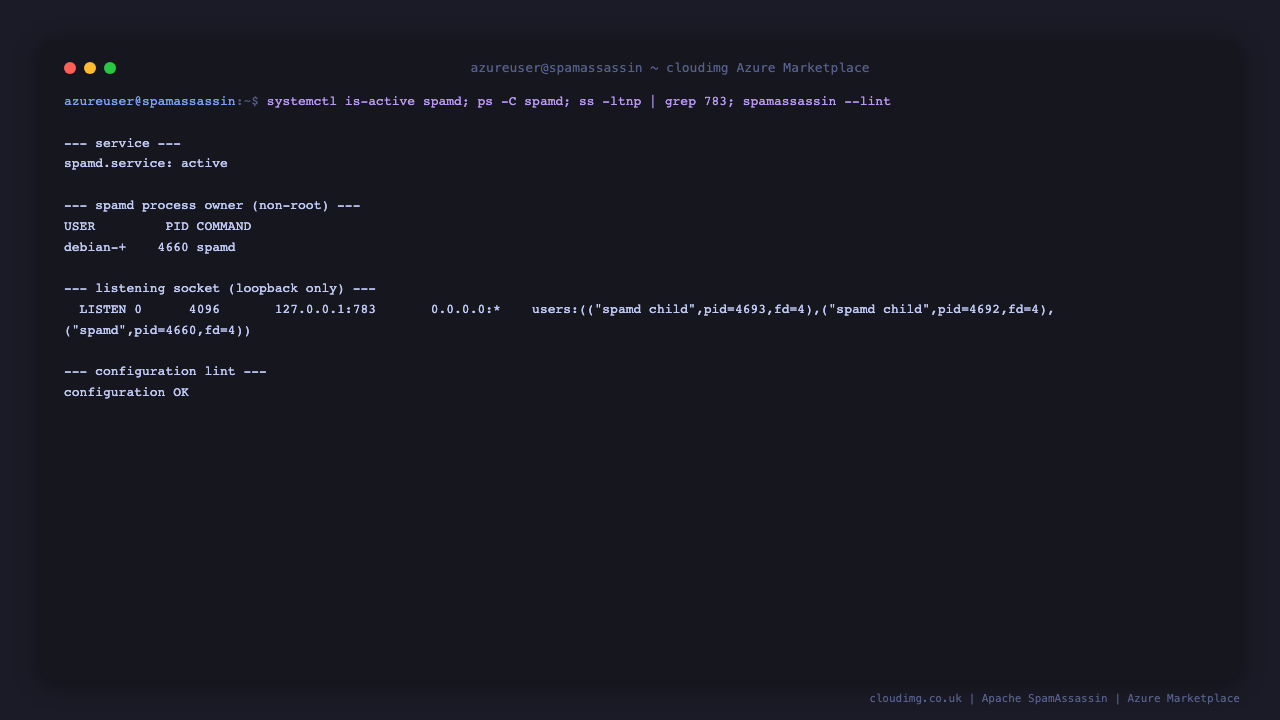Click the backlog value '4096'

[x=204, y=310]
